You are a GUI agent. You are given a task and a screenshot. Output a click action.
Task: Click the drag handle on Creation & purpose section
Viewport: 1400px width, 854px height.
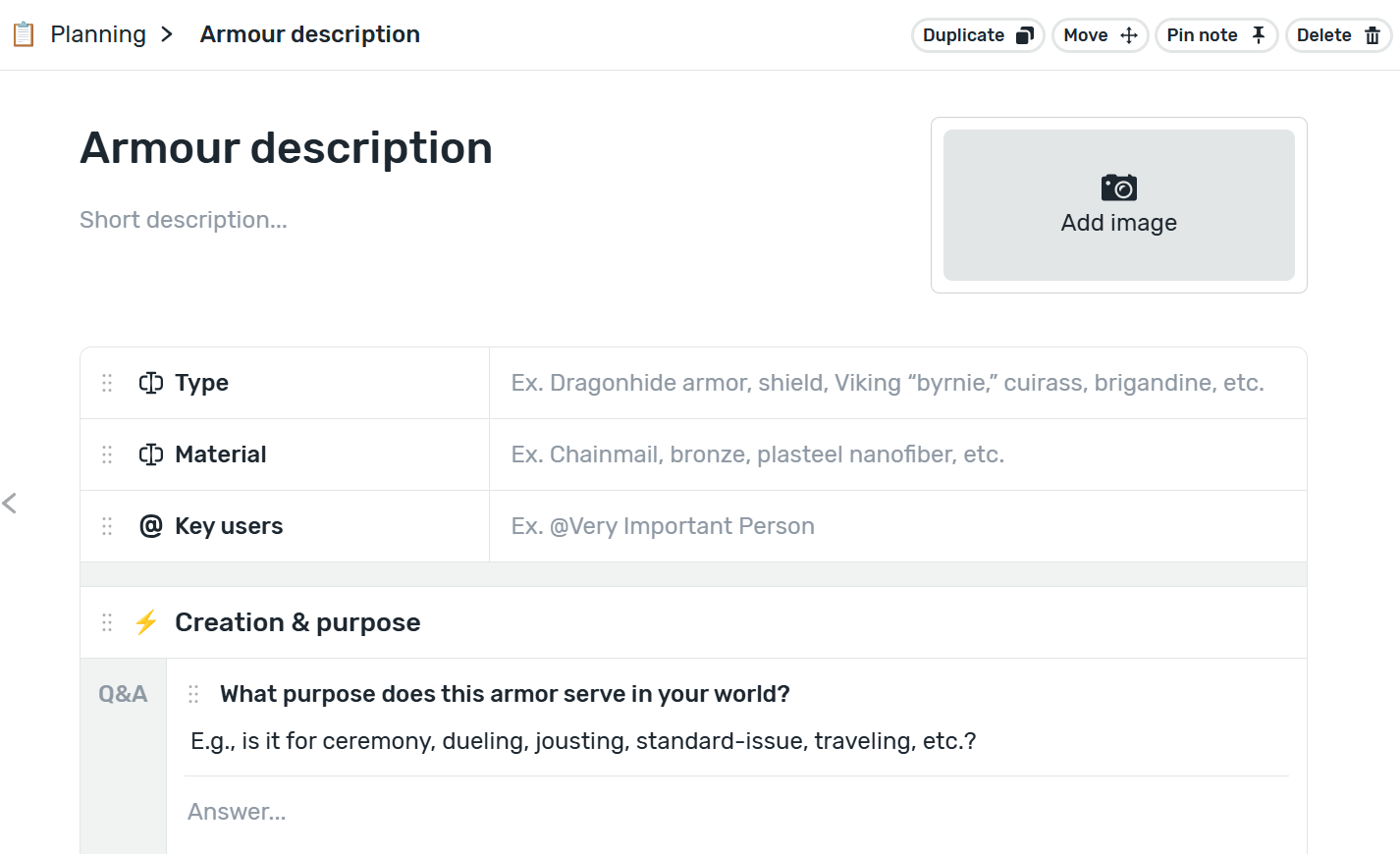(x=107, y=622)
